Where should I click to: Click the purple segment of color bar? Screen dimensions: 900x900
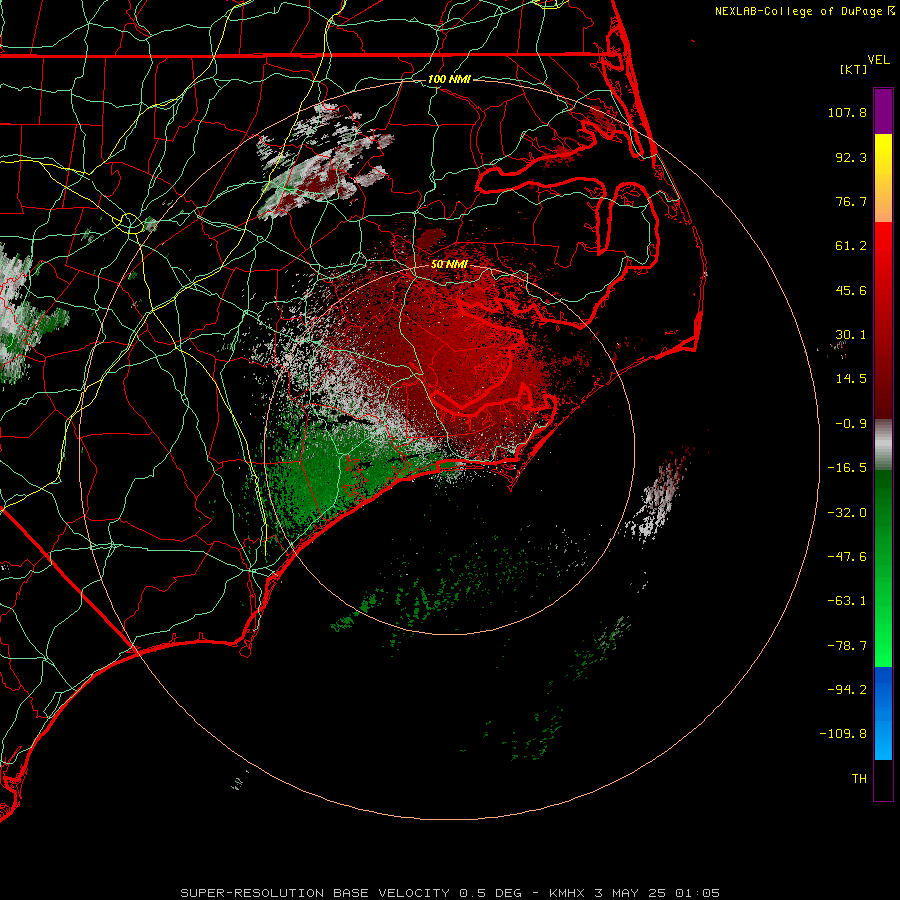883,111
